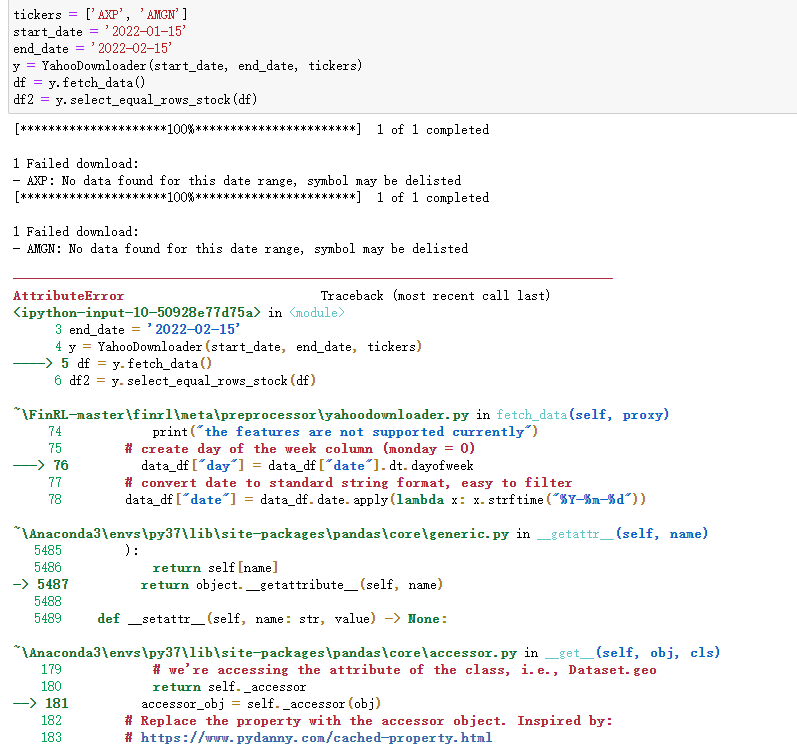797x754 pixels.
Task: Click the tickers assignment line in code cell
Action: pos(100,15)
